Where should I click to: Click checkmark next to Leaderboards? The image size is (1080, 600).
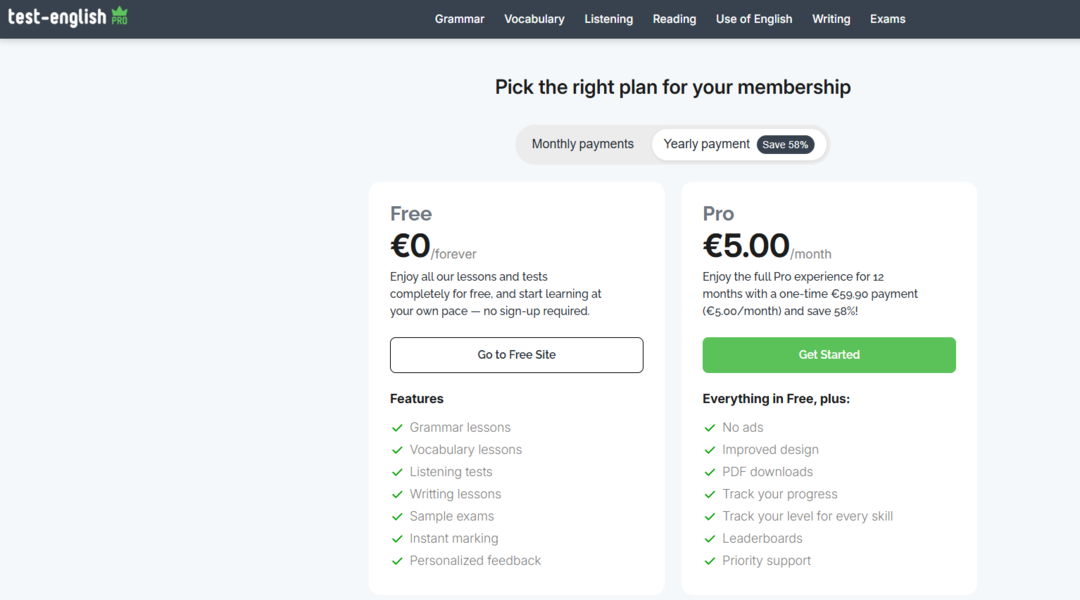pyautogui.click(x=710, y=539)
